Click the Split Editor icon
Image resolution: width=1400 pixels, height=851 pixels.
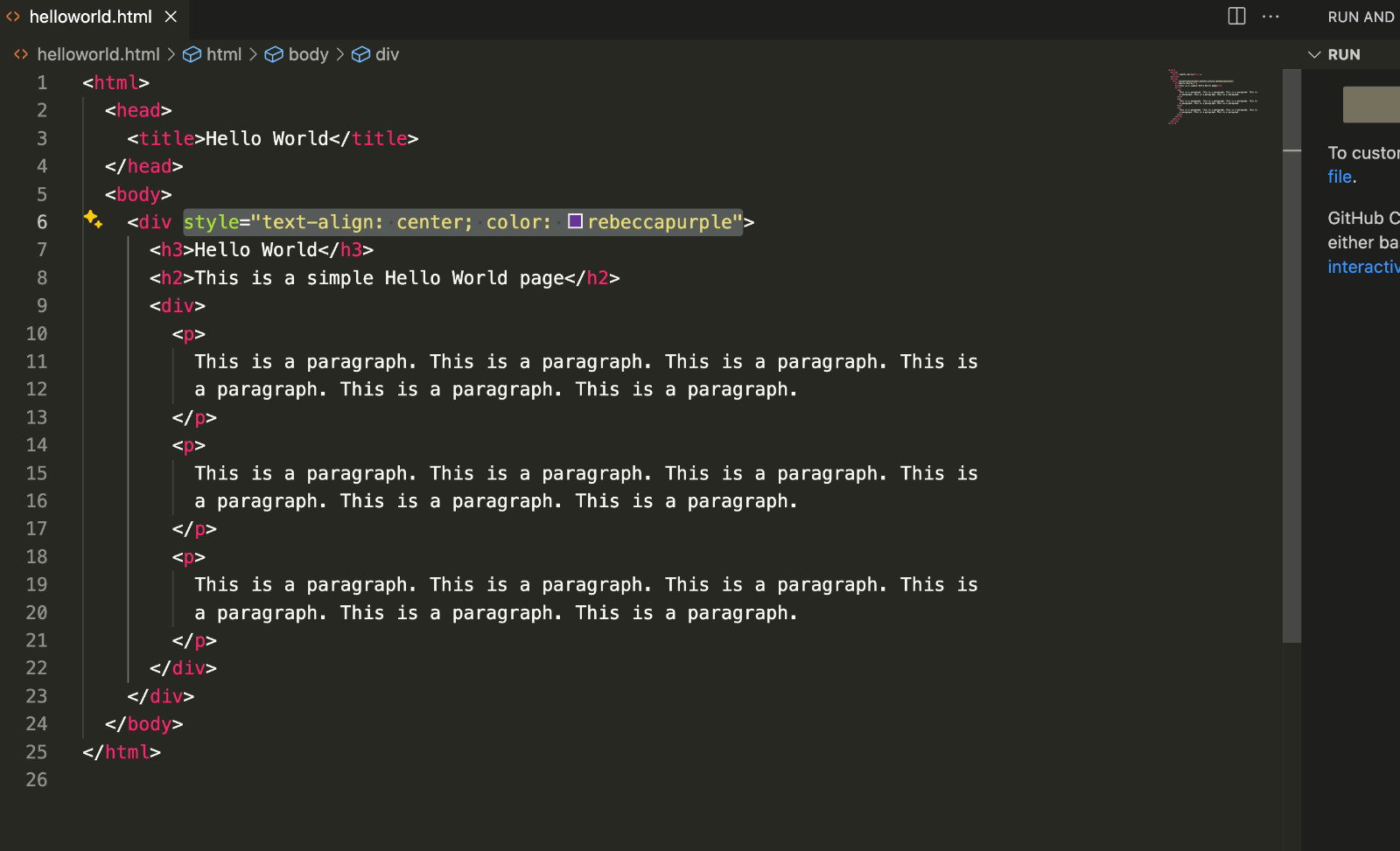point(1236,17)
